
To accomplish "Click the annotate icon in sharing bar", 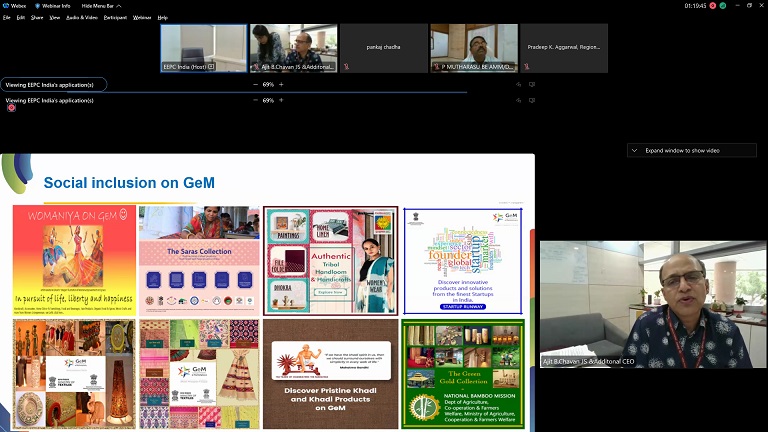I will [519, 85].
